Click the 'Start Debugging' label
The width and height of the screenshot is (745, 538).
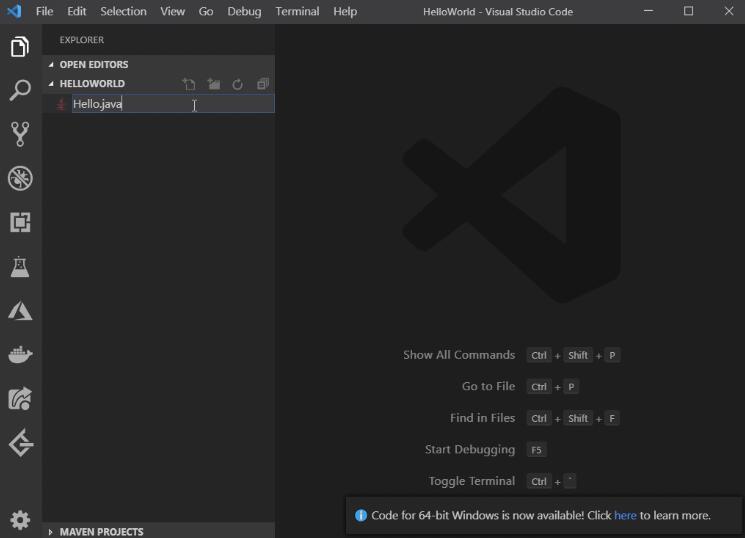tap(470, 450)
